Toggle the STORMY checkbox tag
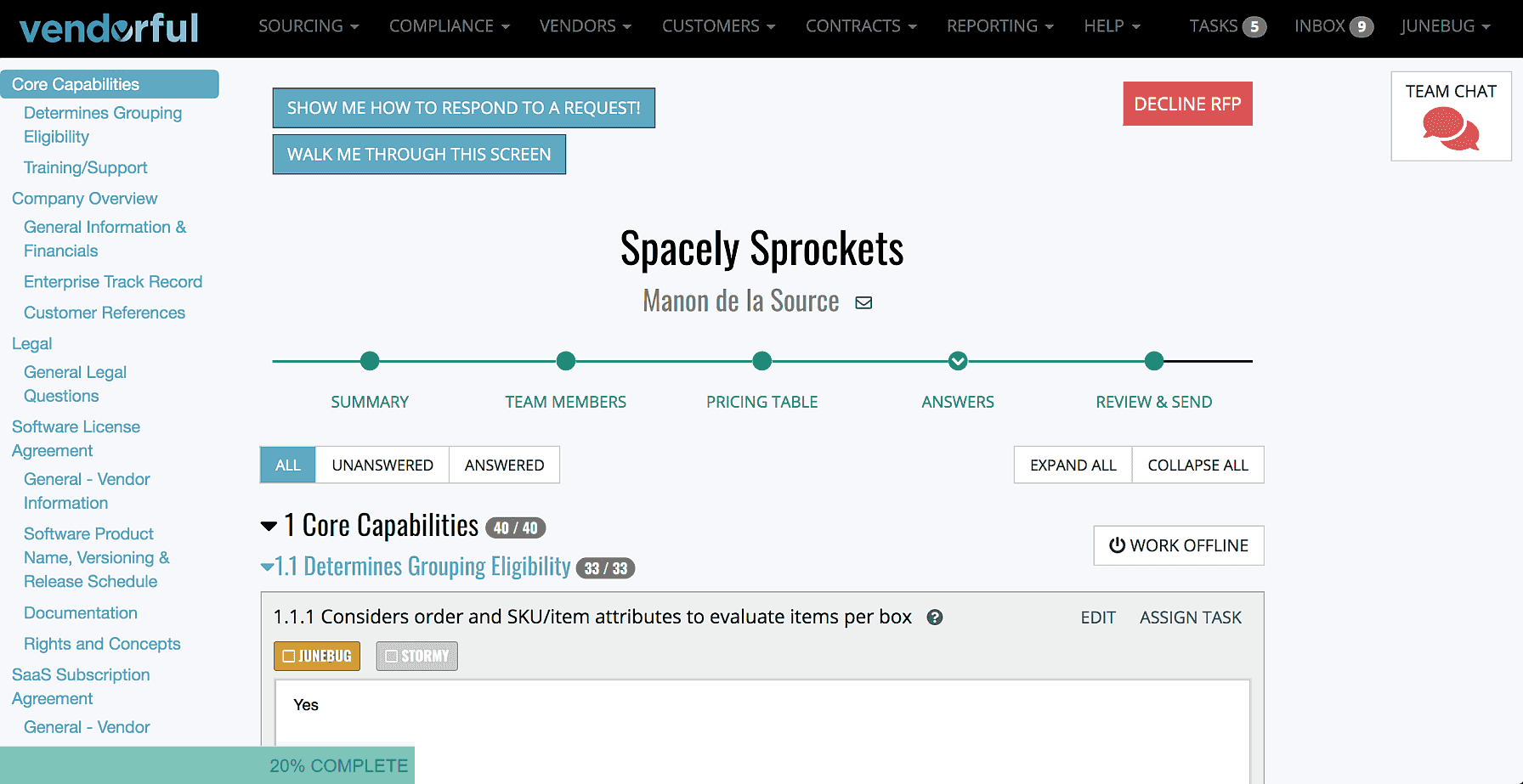Screen dimensions: 1523x784 (417, 656)
